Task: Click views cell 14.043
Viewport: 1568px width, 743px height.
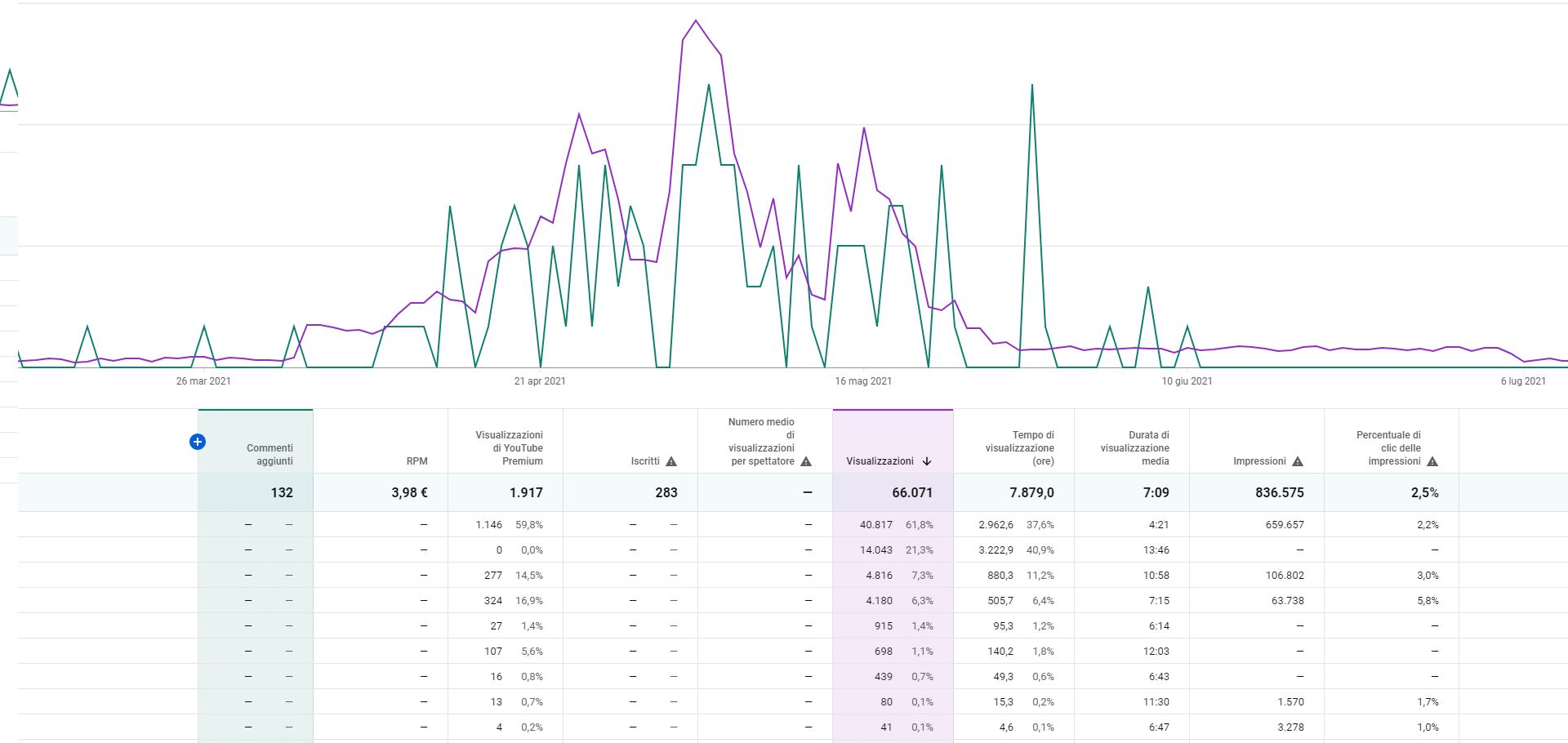Action: tap(876, 550)
